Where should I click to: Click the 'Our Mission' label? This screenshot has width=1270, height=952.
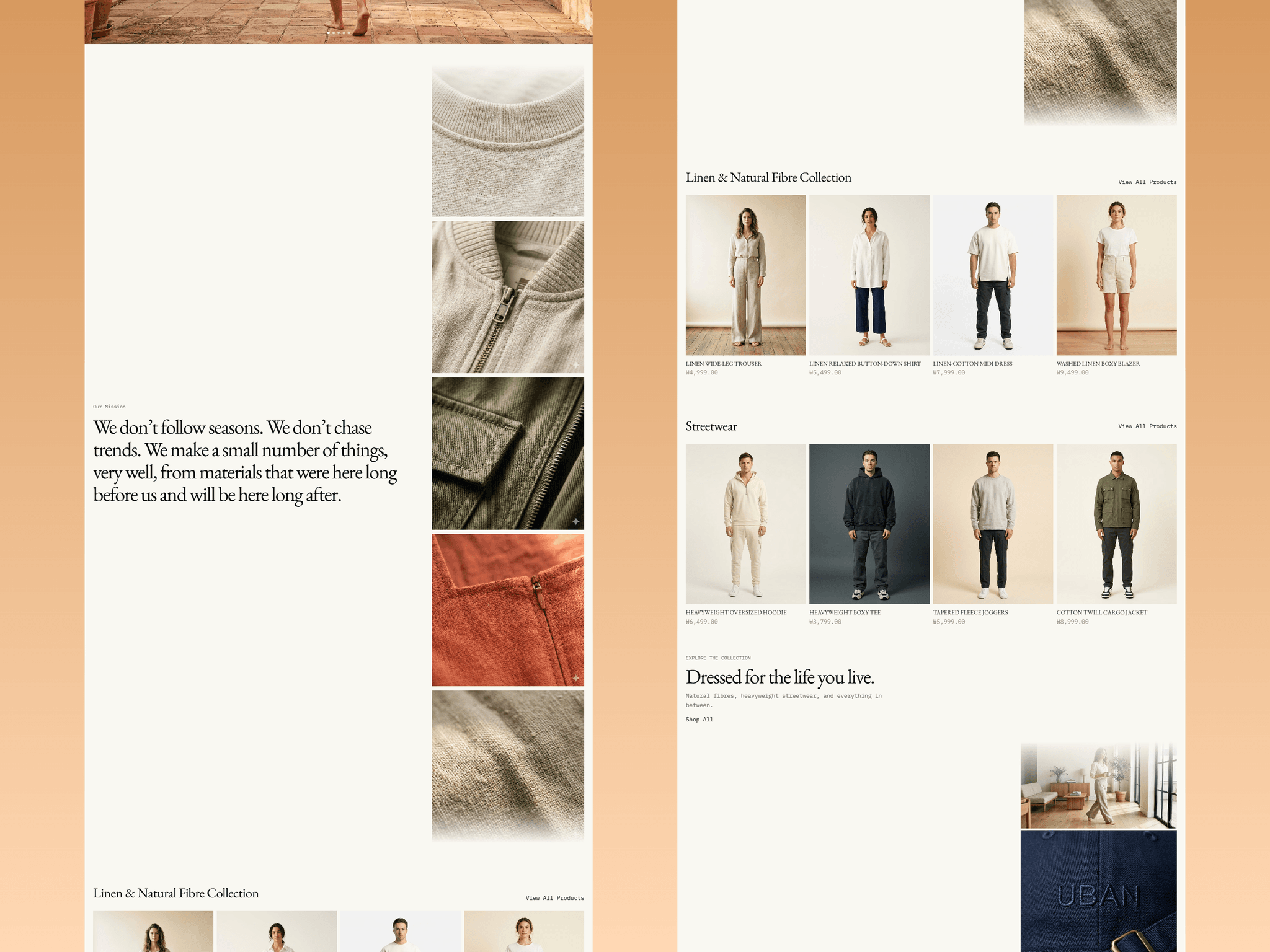(x=109, y=407)
